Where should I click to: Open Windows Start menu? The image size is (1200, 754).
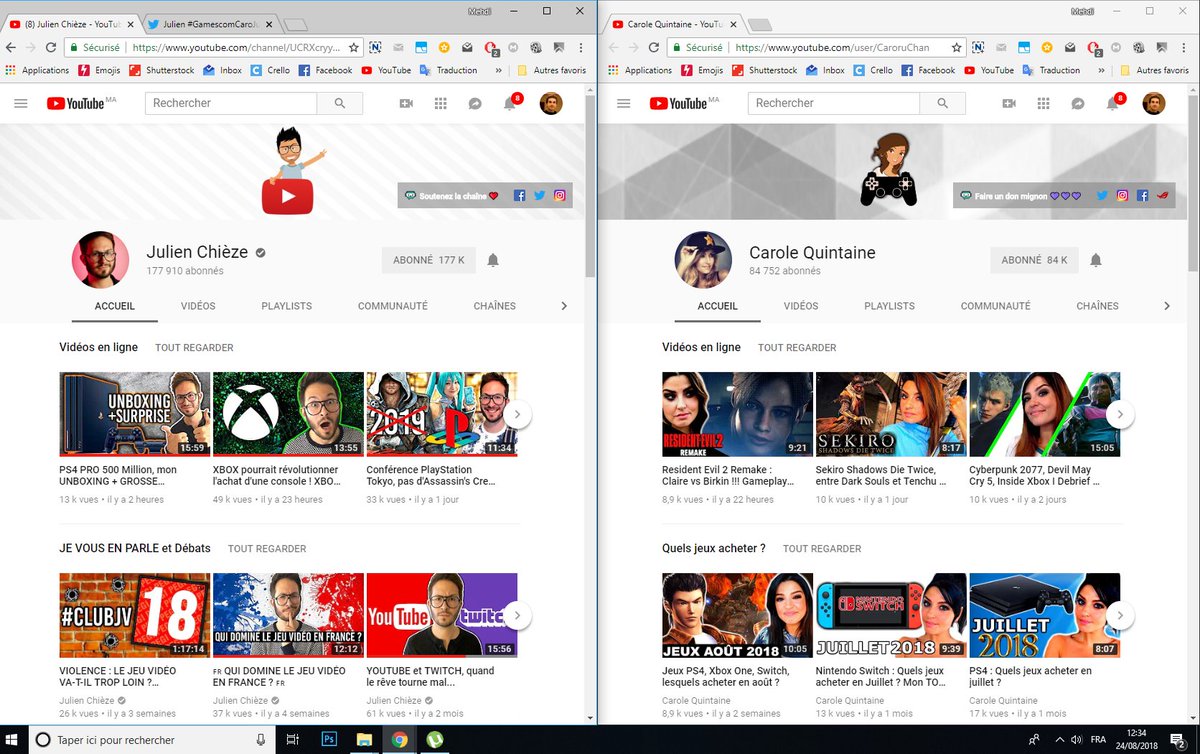tap(14, 740)
